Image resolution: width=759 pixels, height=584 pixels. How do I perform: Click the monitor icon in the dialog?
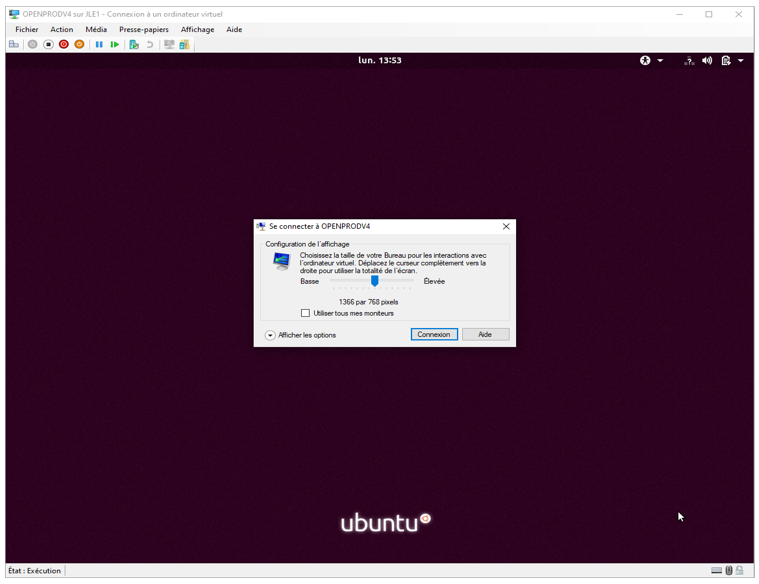point(281,261)
